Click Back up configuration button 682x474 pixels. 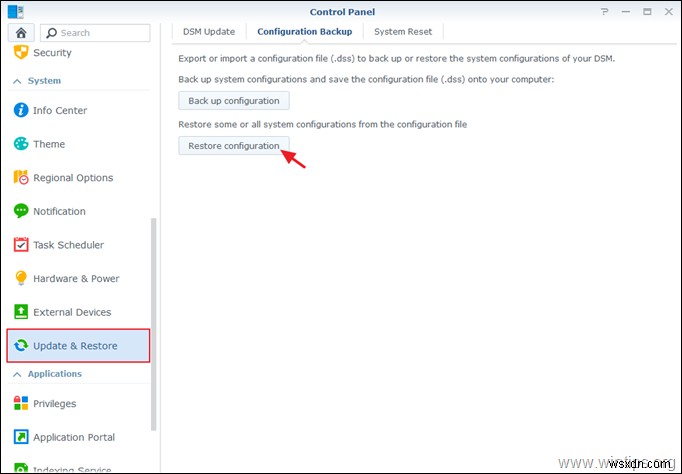coord(234,100)
